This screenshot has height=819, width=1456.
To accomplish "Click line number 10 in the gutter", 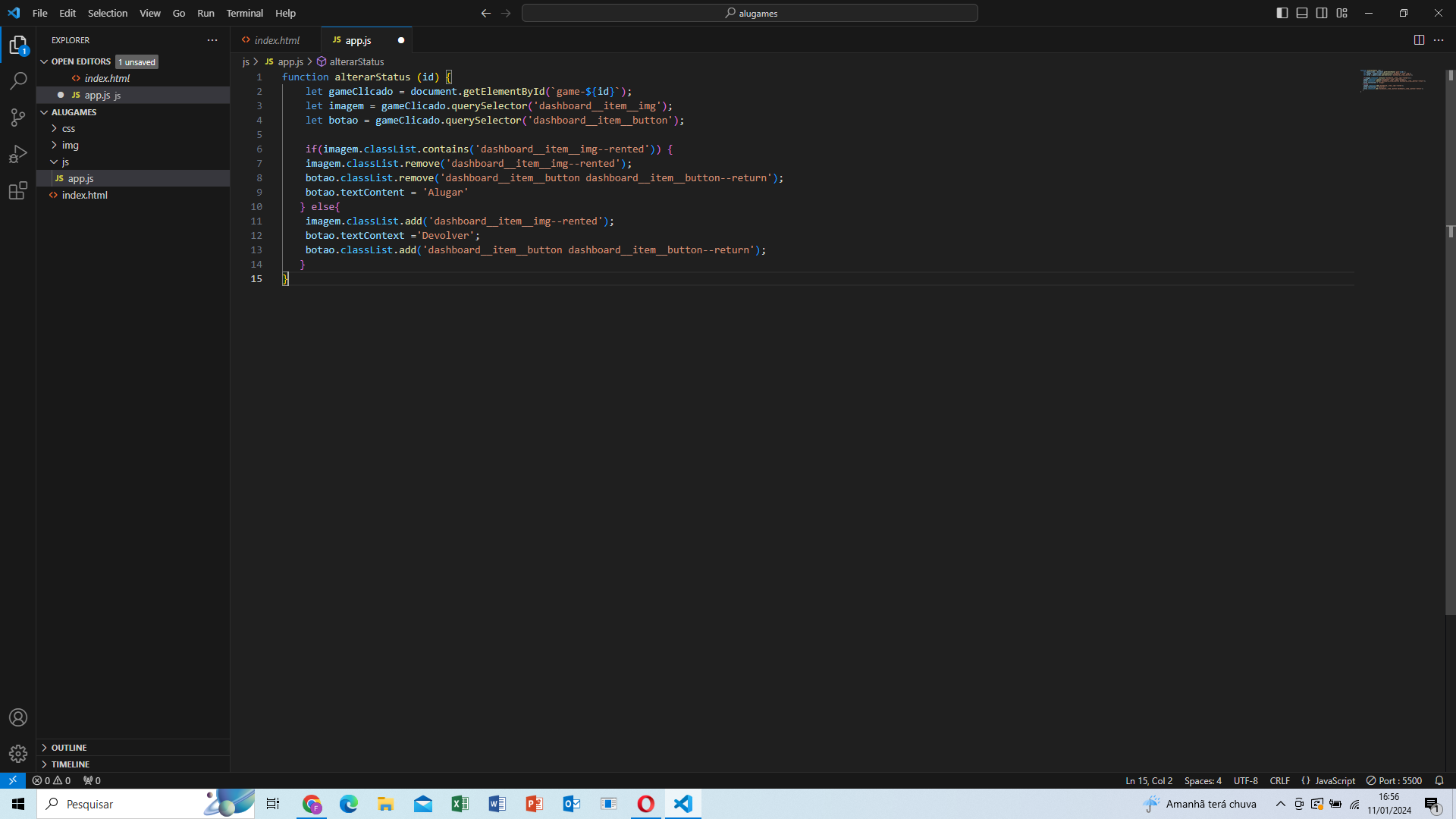I will (x=256, y=206).
